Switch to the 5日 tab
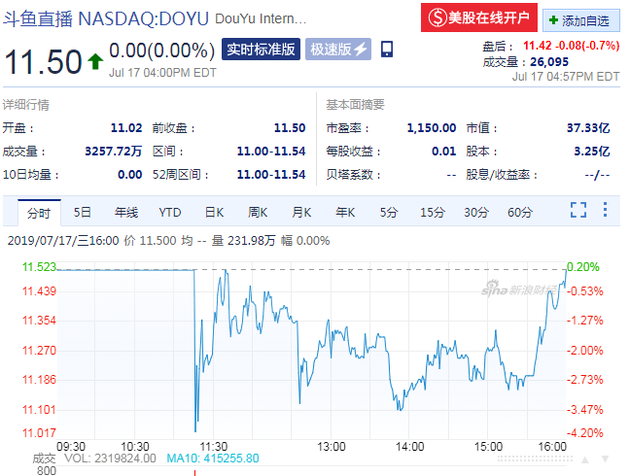The width and height of the screenshot is (630, 476). point(82,212)
